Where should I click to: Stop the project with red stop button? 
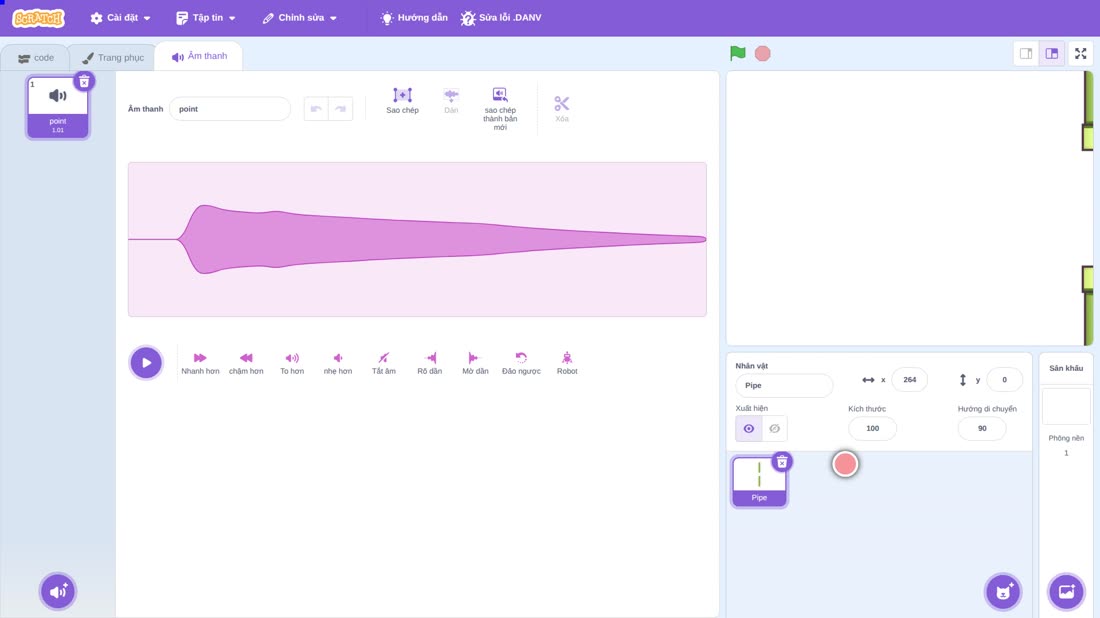click(x=763, y=53)
